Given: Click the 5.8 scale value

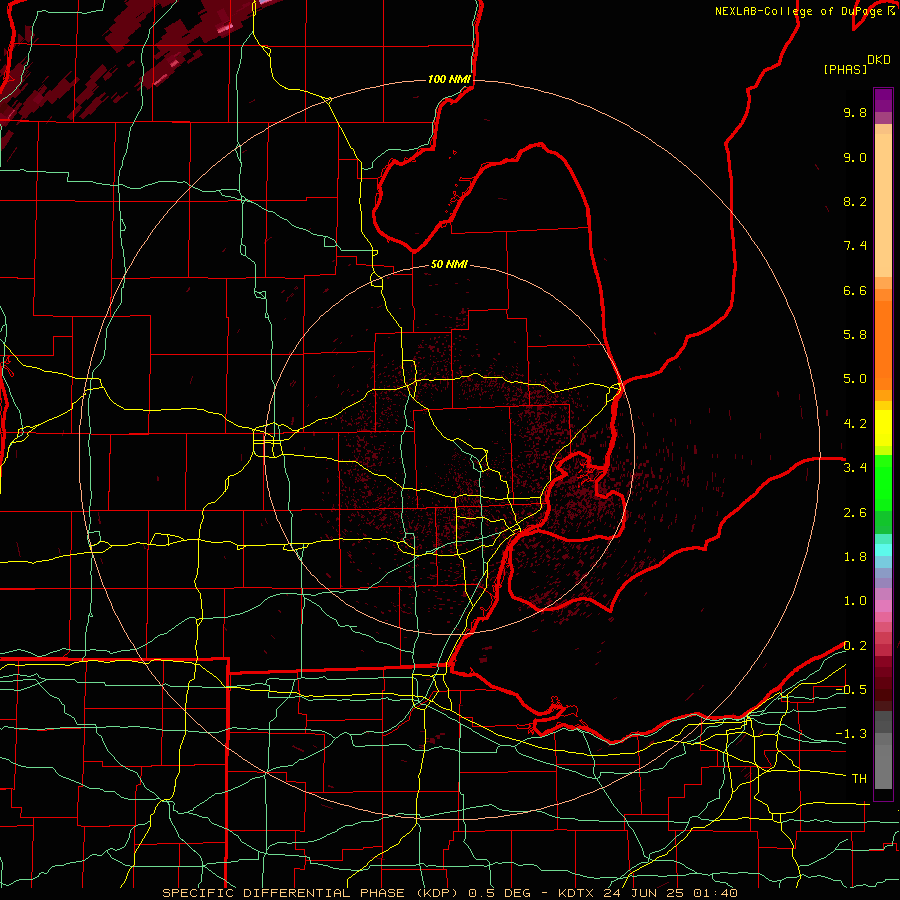Looking at the screenshot, I should point(855,335).
